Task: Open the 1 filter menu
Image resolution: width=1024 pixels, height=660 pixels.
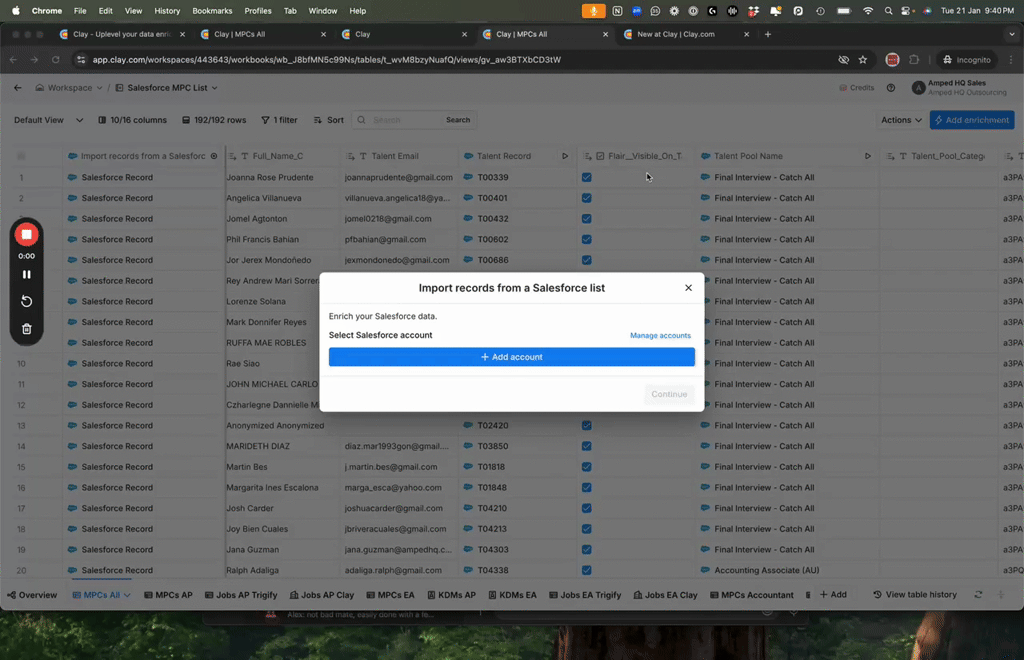Action: pos(280,120)
